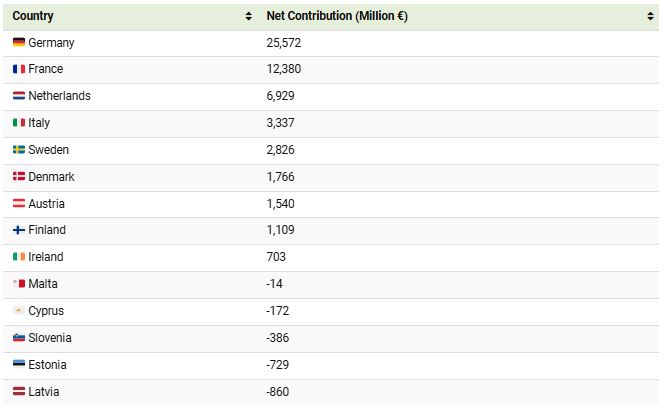Screen dimensions: 664x411
Task: Sort by Net Contribution column arrows
Action: point(650,16)
